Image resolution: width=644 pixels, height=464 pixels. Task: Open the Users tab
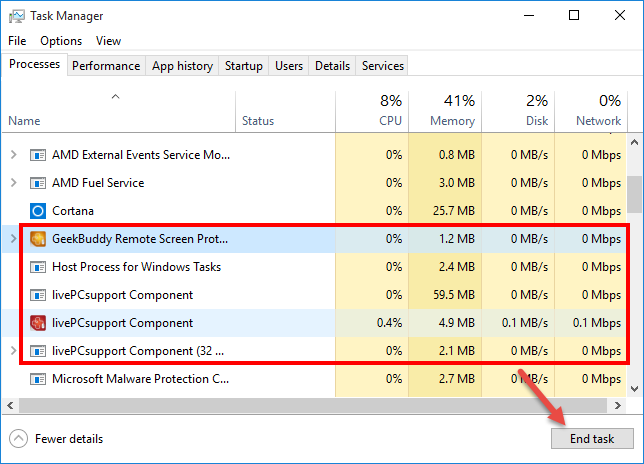coord(289,66)
